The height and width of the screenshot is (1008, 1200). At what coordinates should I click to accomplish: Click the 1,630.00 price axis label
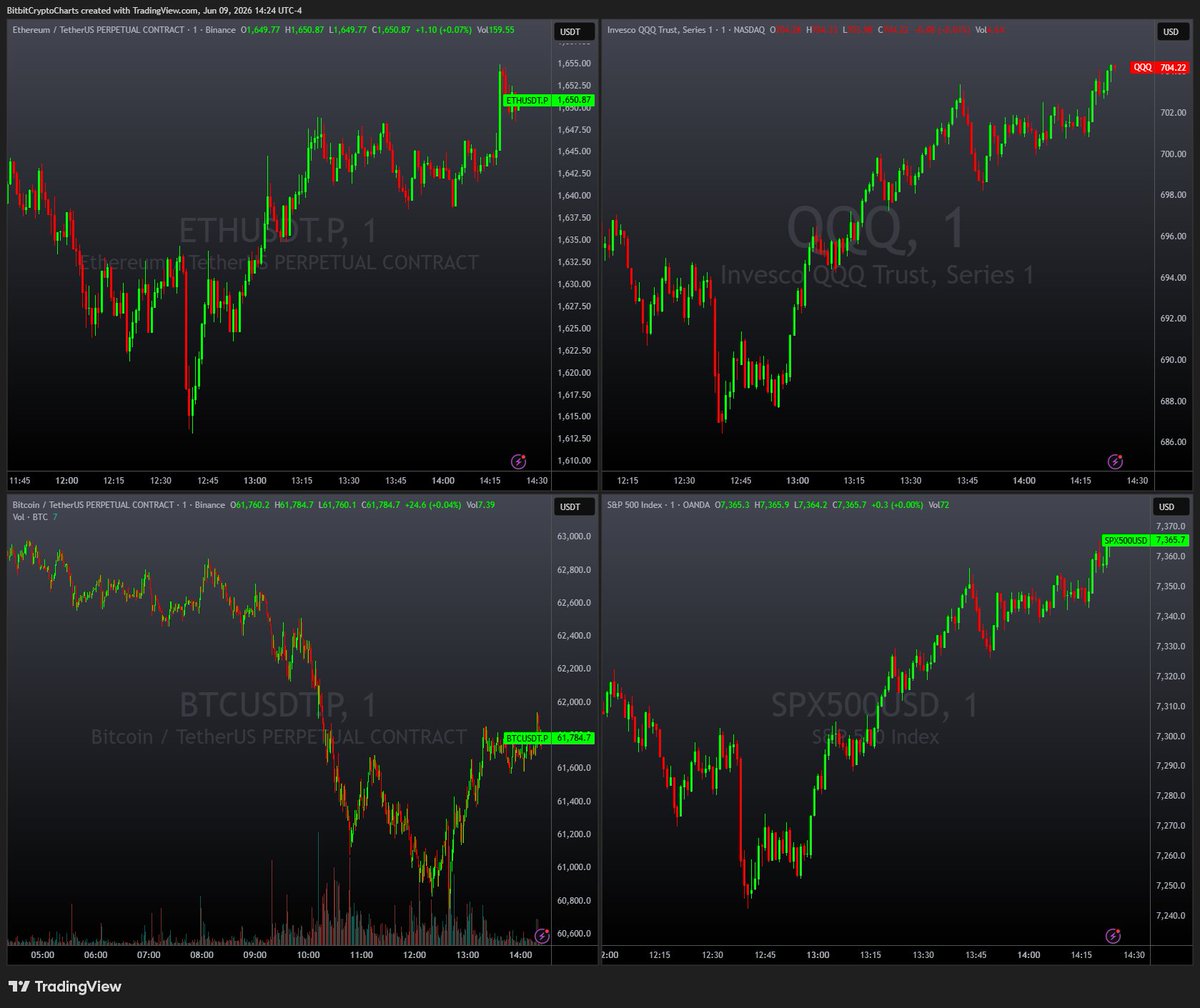click(574, 284)
